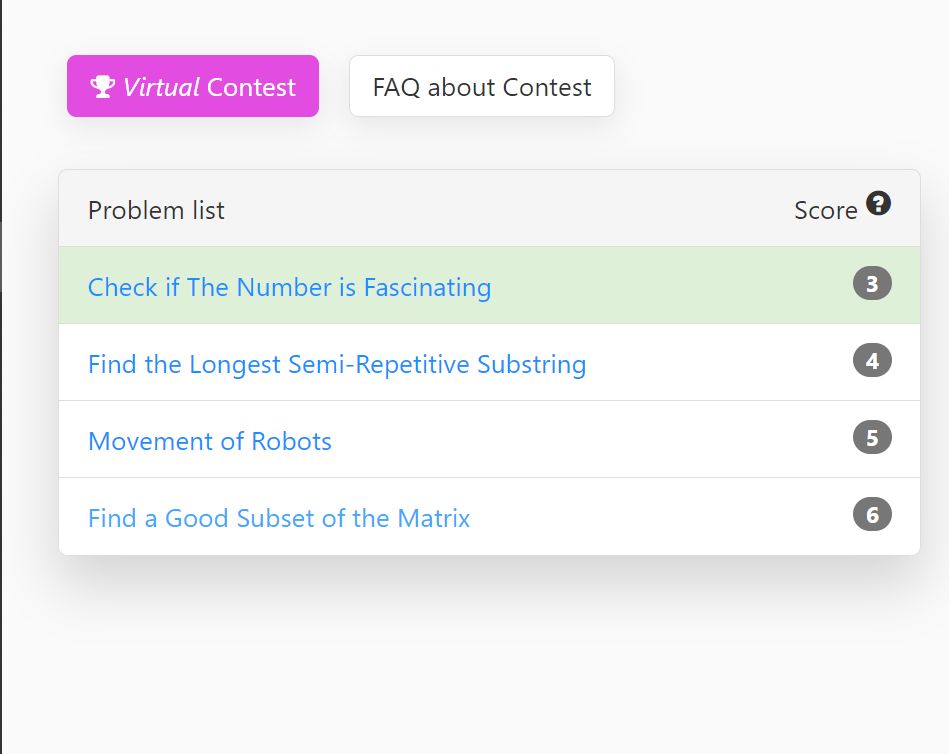Click the score badge showing 4

(872, 361)
